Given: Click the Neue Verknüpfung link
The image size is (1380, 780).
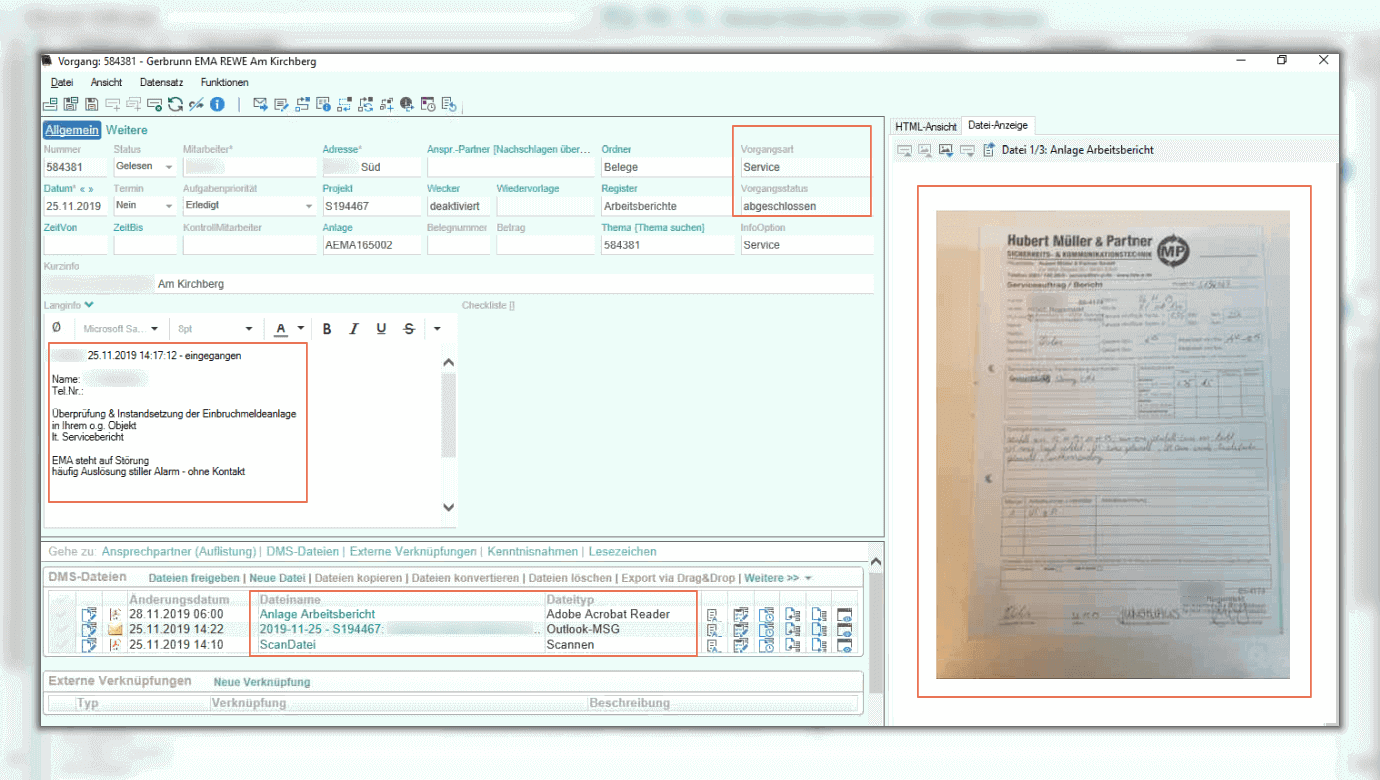Looking at the screenshot, I should click(x=262, y=682).
